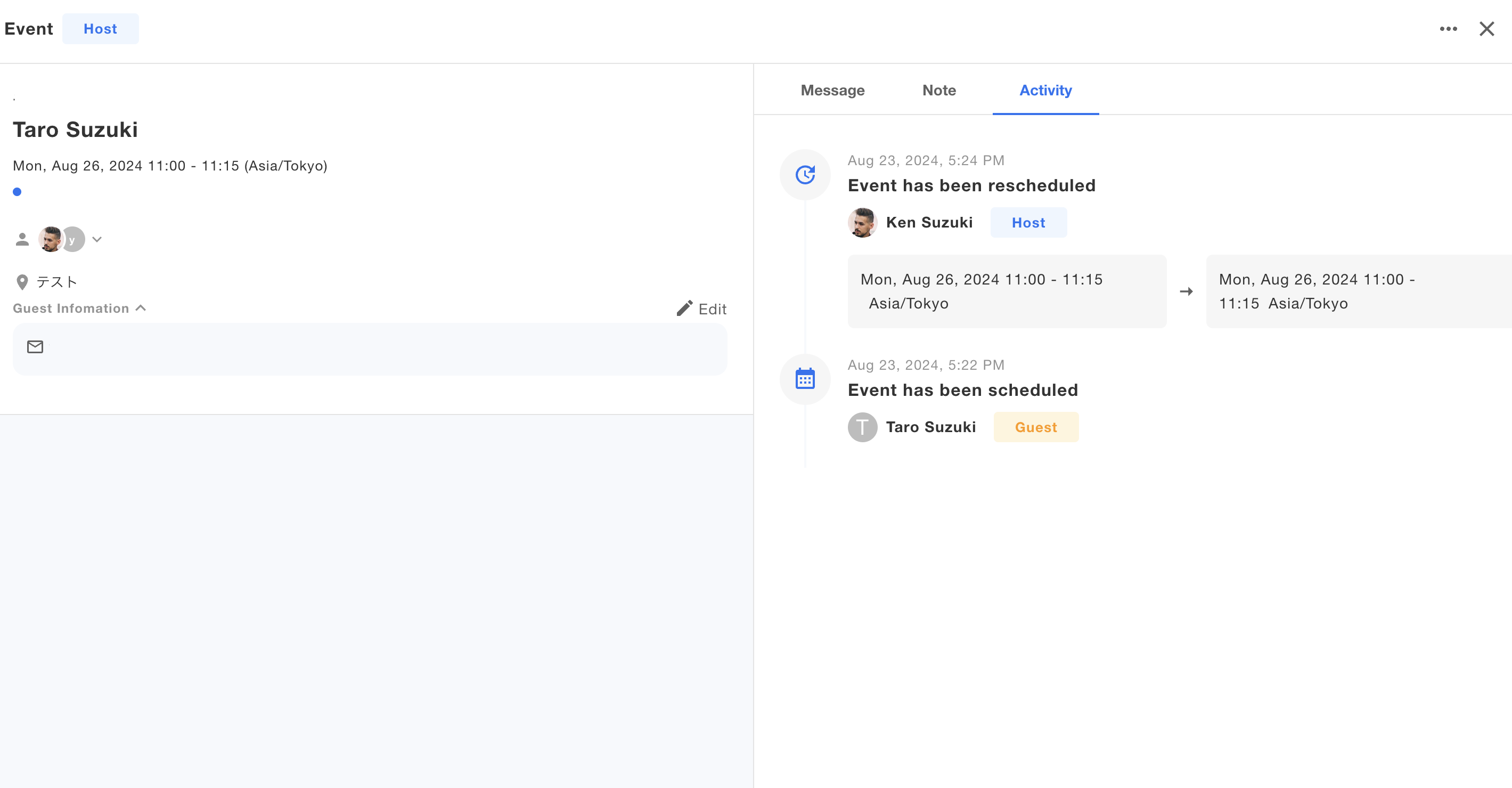Click the envelope/email icon in Guest Information
Image resolution: width=1512 pixels, height=788 pixels.
click(x=35, y=347)
